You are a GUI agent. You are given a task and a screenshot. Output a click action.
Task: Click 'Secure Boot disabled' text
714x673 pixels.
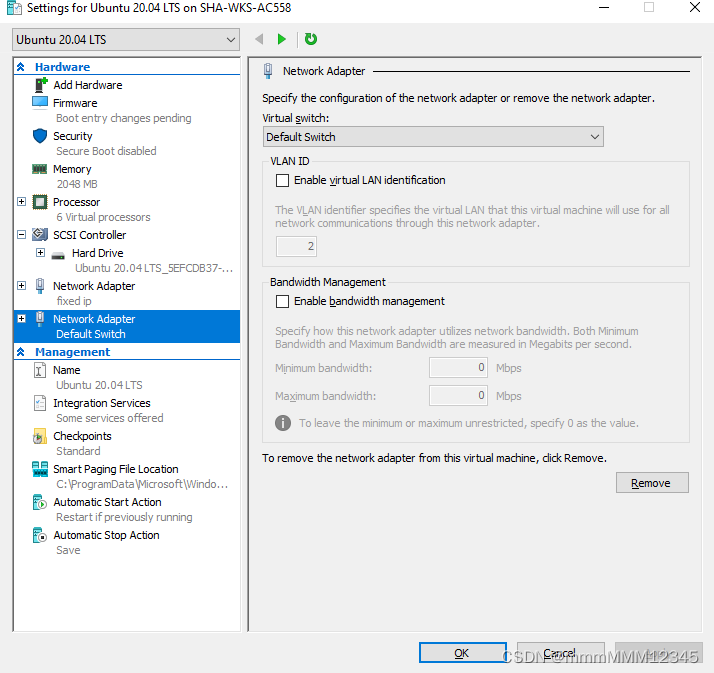click(x=106, y=151)
